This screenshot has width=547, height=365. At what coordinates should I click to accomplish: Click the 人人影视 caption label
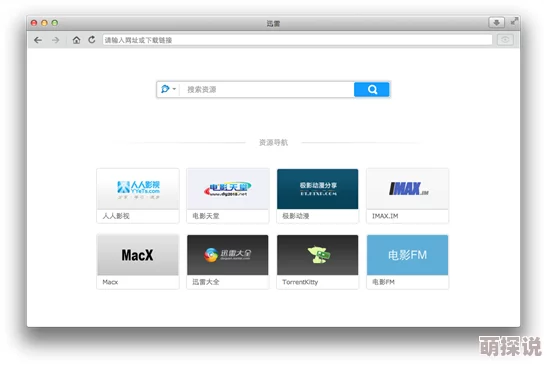[x=116, y=216]
